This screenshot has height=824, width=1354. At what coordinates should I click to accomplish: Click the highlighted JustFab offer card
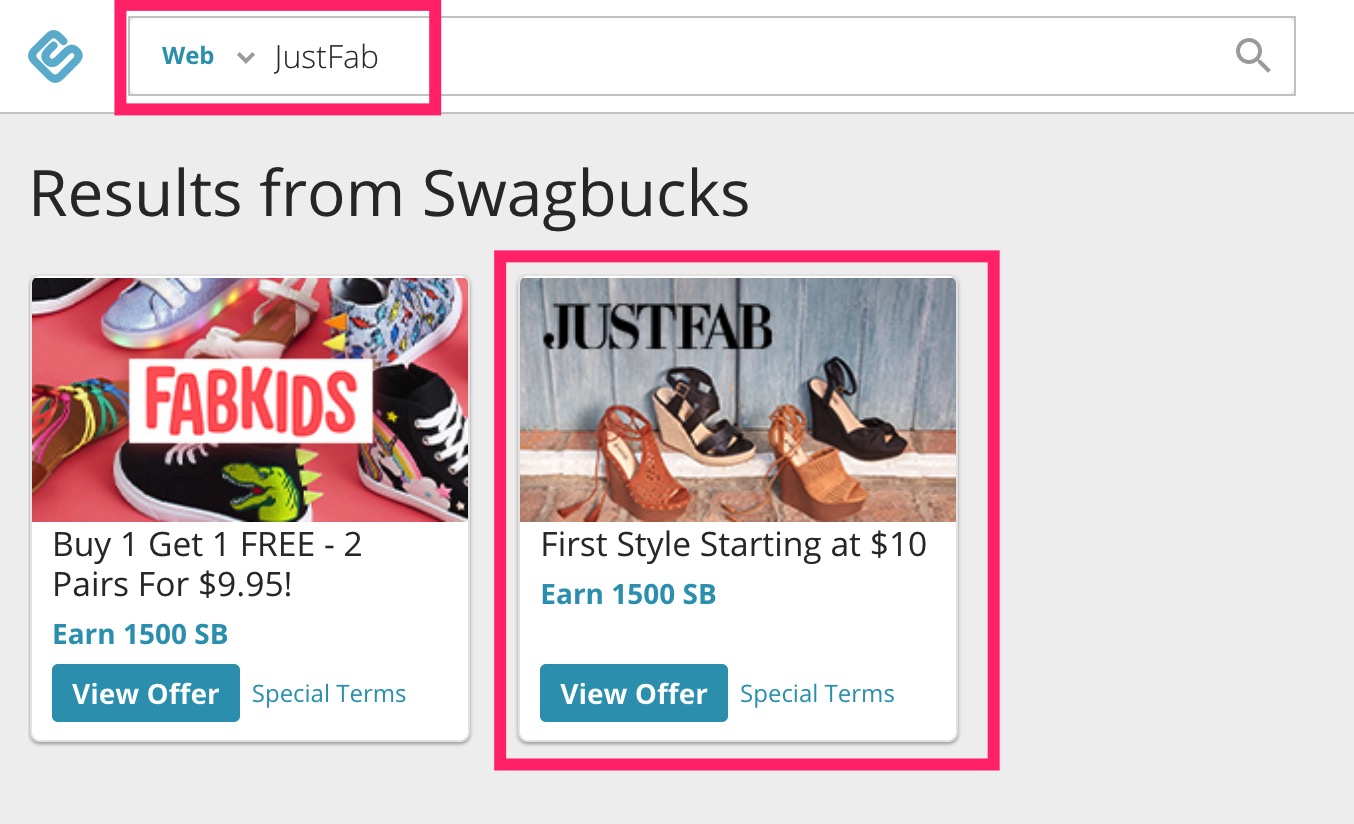[737, 508]
